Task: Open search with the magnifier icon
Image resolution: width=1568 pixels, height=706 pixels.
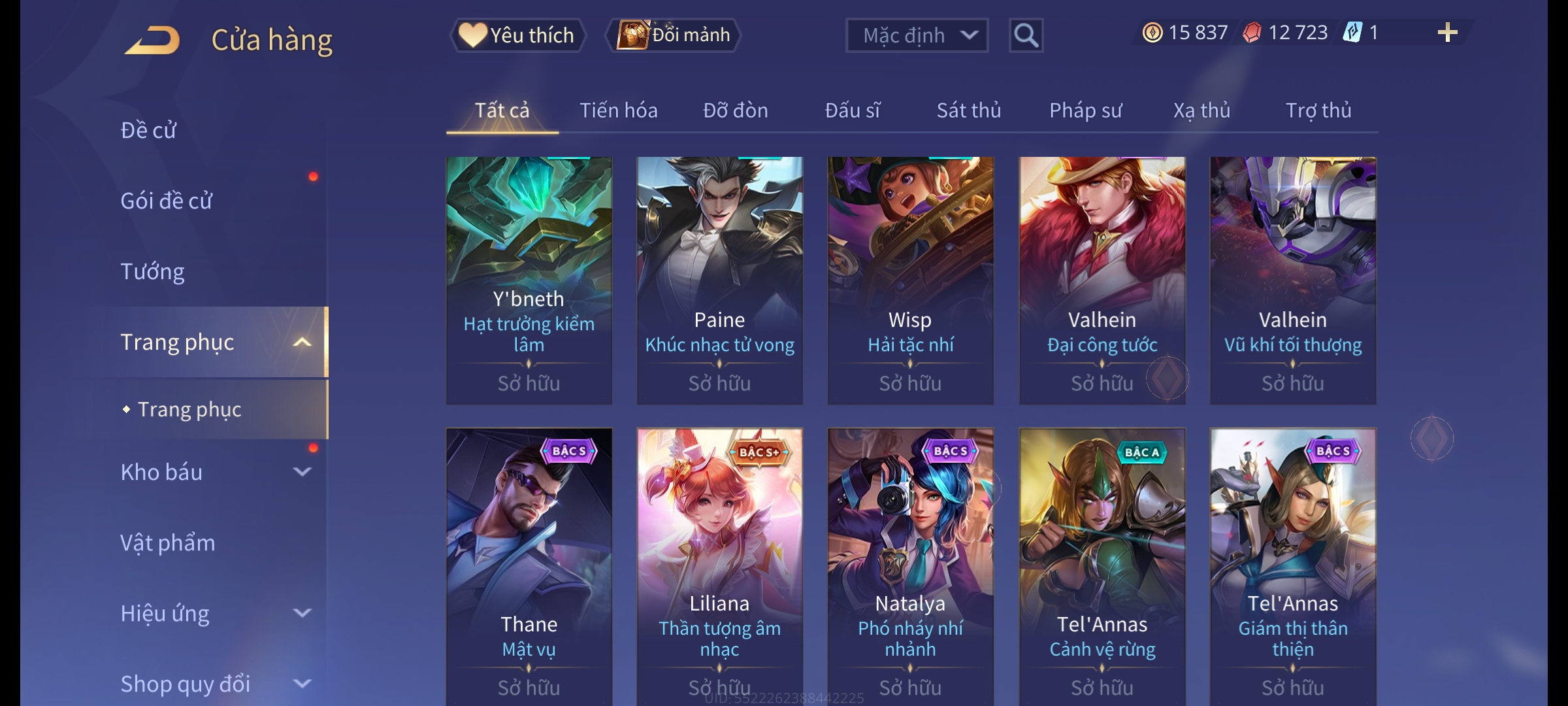Action: (1026, 35)
